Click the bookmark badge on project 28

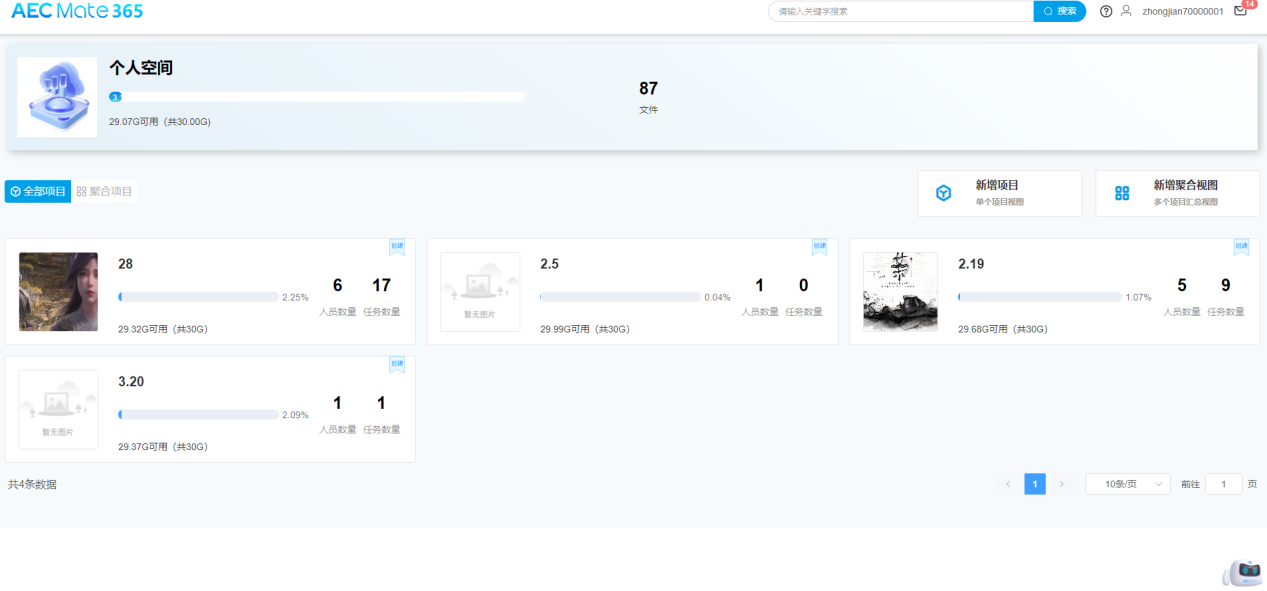pos(397,247)
